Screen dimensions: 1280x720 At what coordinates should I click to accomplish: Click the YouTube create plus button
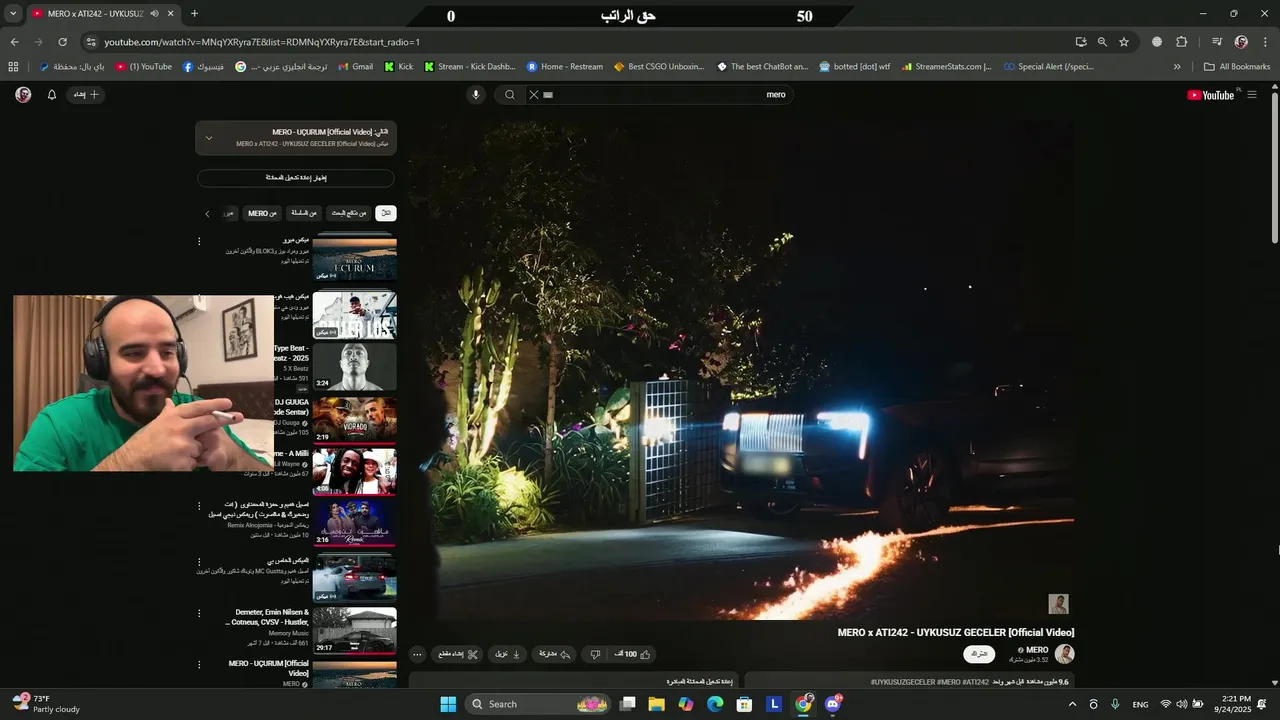point(87,95)
